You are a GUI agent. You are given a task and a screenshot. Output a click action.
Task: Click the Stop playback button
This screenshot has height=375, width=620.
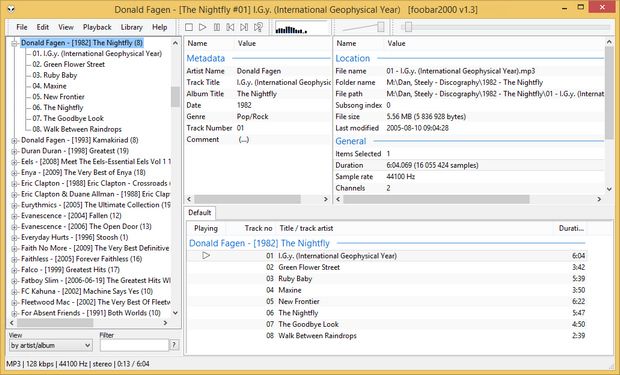(x=189, y=27)
